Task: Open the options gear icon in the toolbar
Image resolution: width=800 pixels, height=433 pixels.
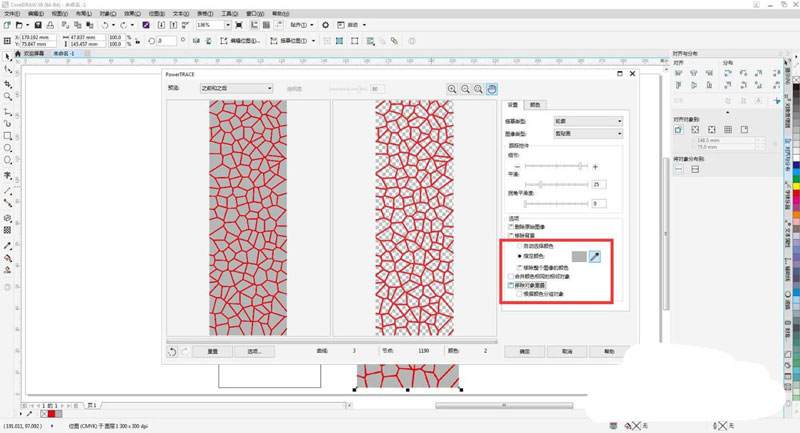Action: point(325,23)
